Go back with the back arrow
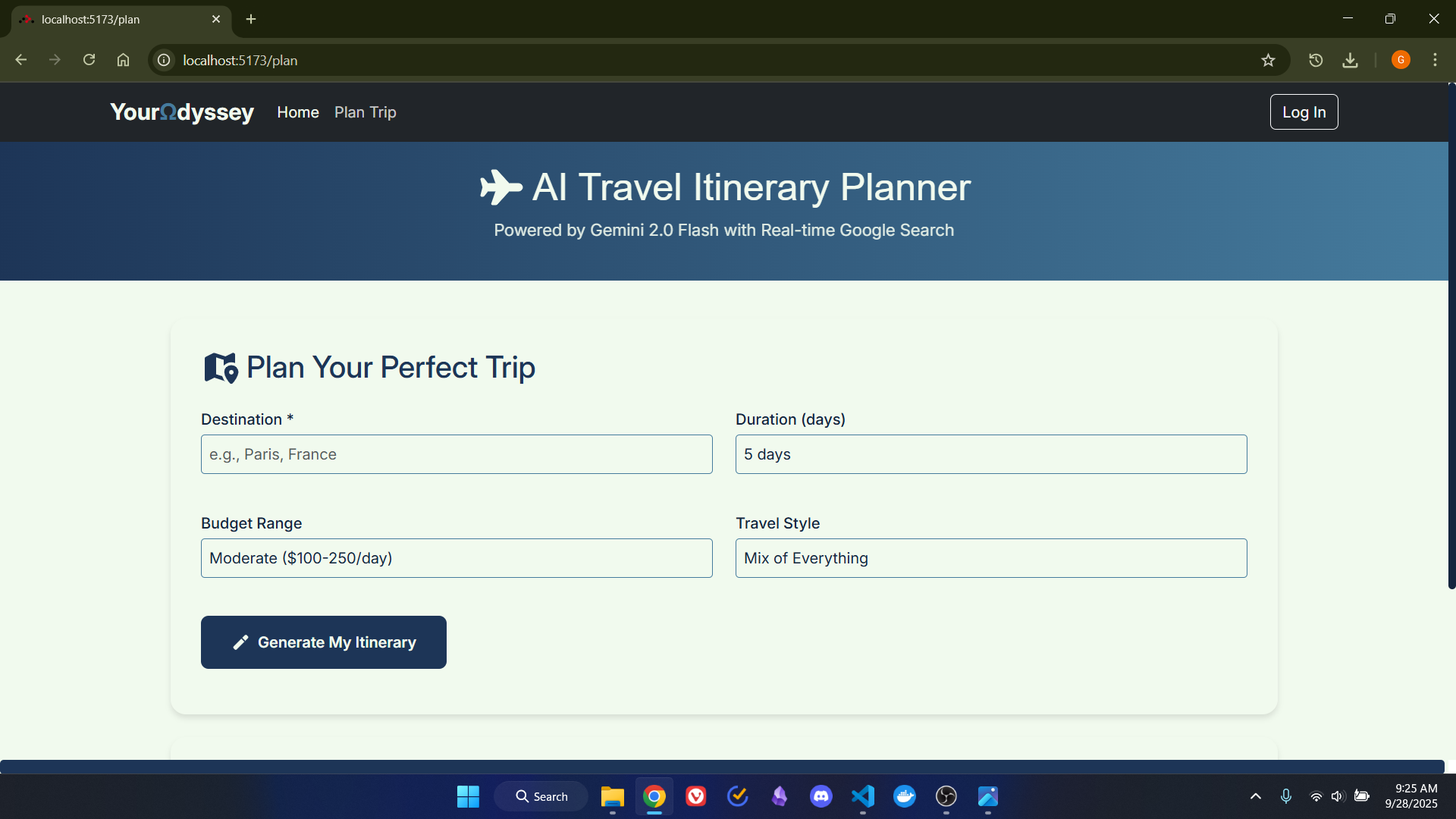Image resolution: width=1456 pixels, height=819 pixels. (20, 60)
